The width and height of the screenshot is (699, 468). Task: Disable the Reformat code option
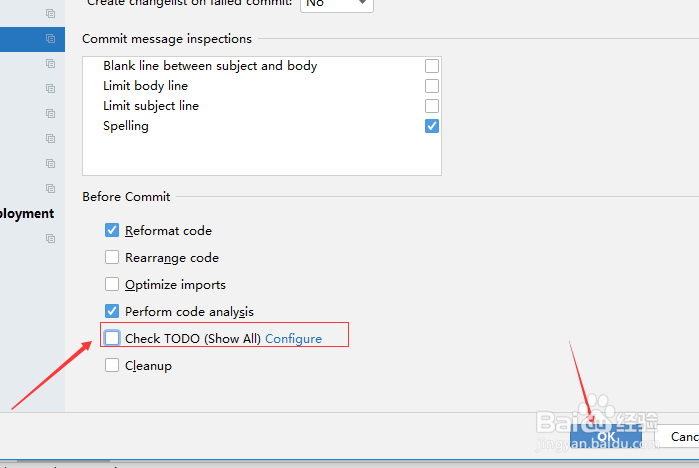pyautogui.click(x=112, y=230)
